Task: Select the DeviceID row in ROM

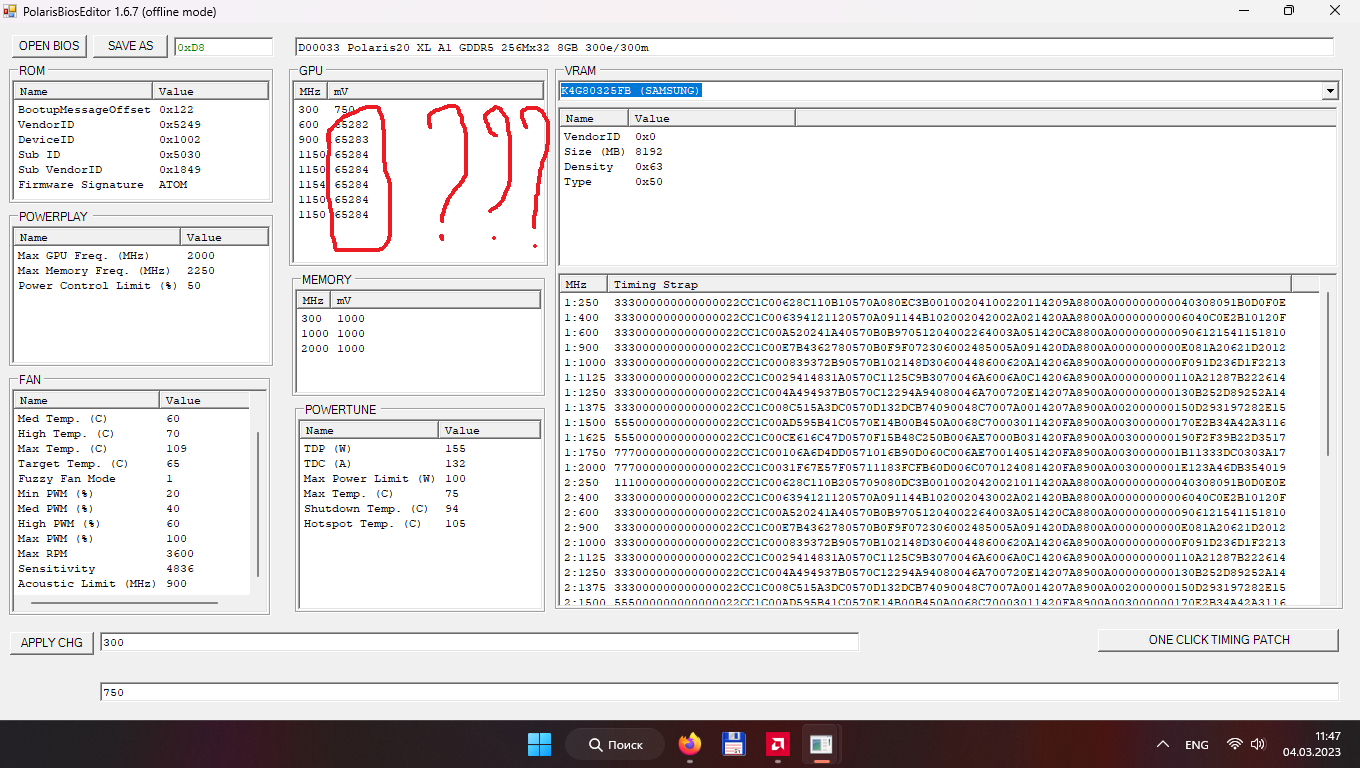Action: coord(142,140)
